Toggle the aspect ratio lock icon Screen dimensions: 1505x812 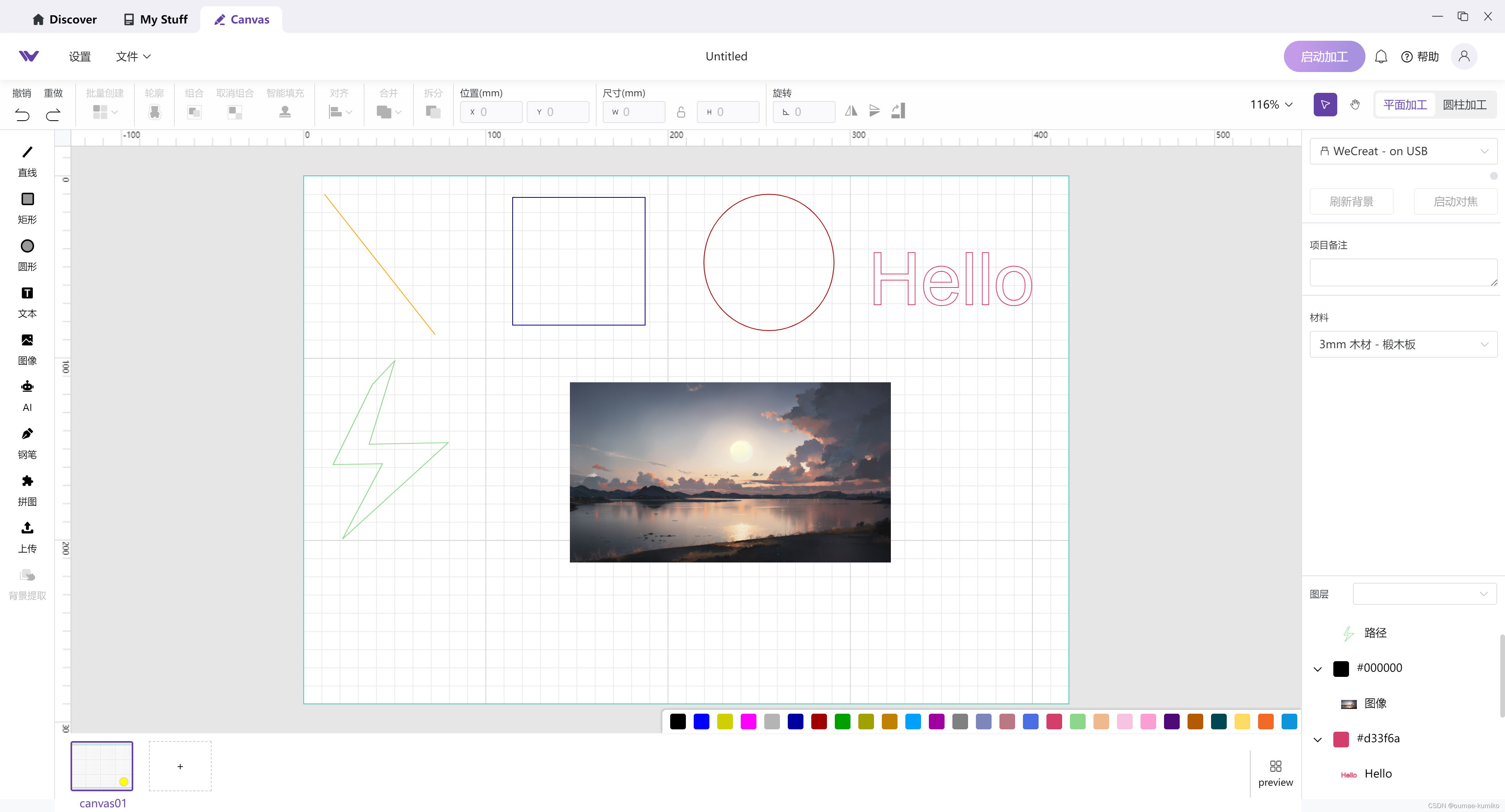(681, 112)
